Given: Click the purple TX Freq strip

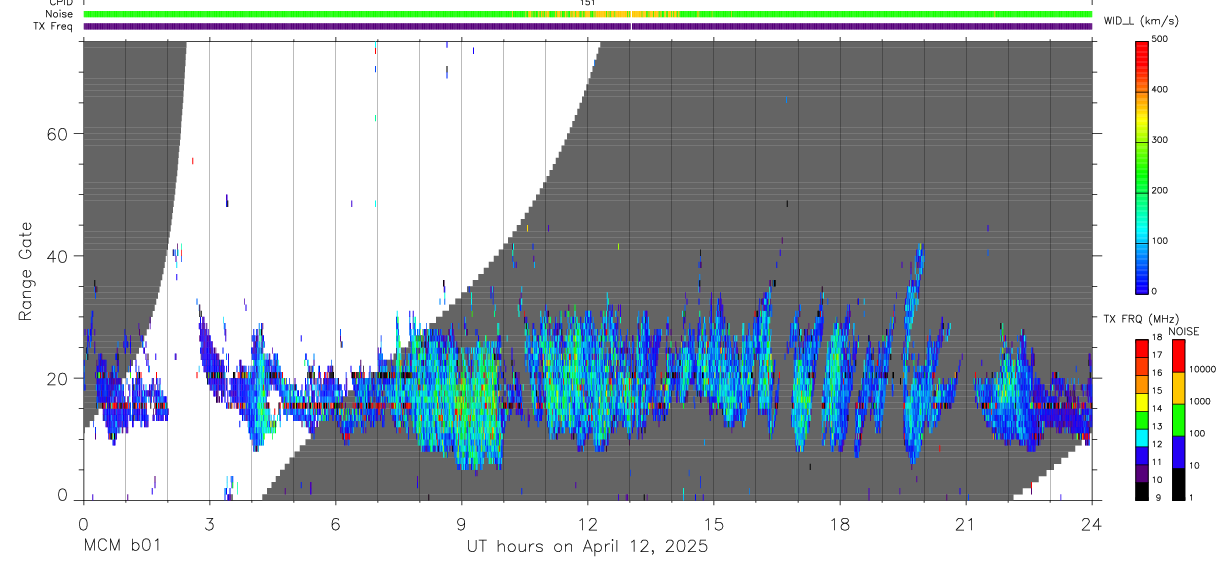Looking at the screenshot, I should tap(400, 27).
